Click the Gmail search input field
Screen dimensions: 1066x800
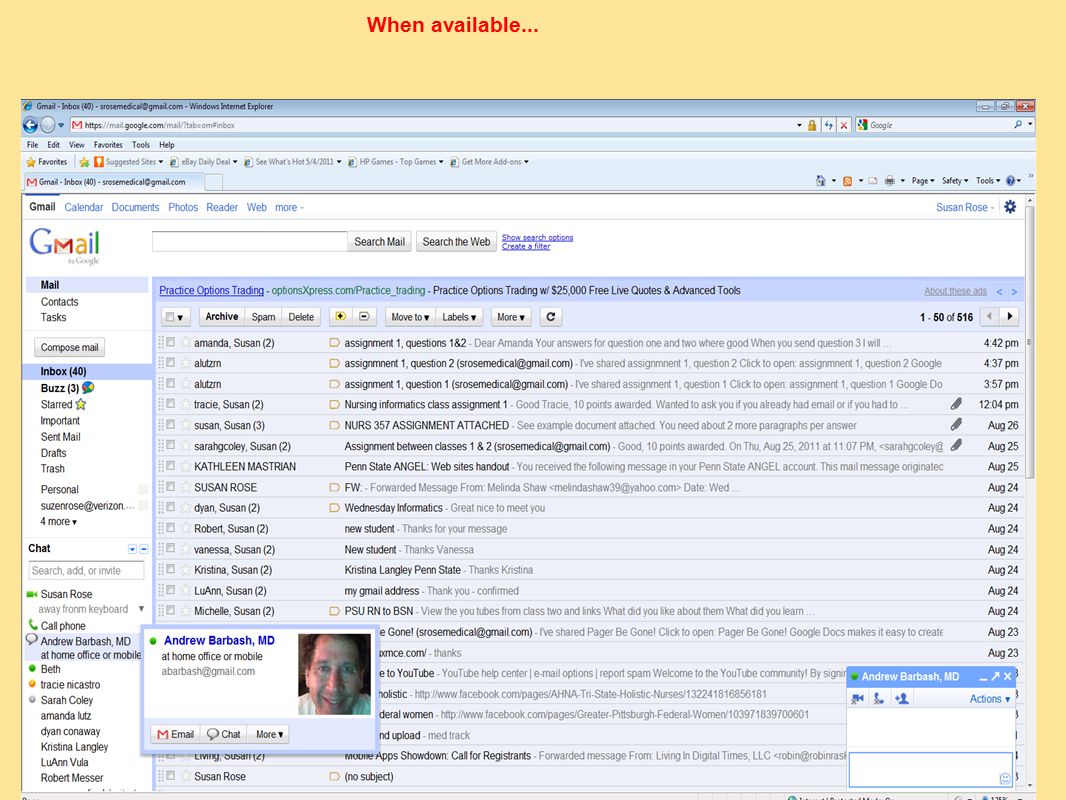coord(250,241)
